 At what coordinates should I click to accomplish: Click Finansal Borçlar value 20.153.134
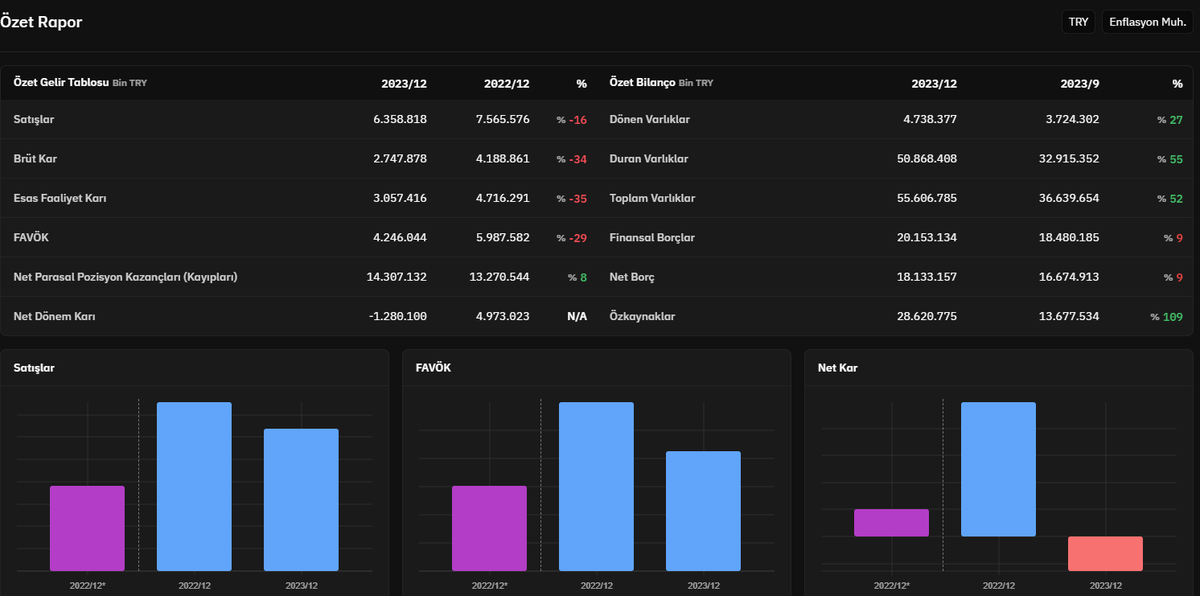(926, 238)
